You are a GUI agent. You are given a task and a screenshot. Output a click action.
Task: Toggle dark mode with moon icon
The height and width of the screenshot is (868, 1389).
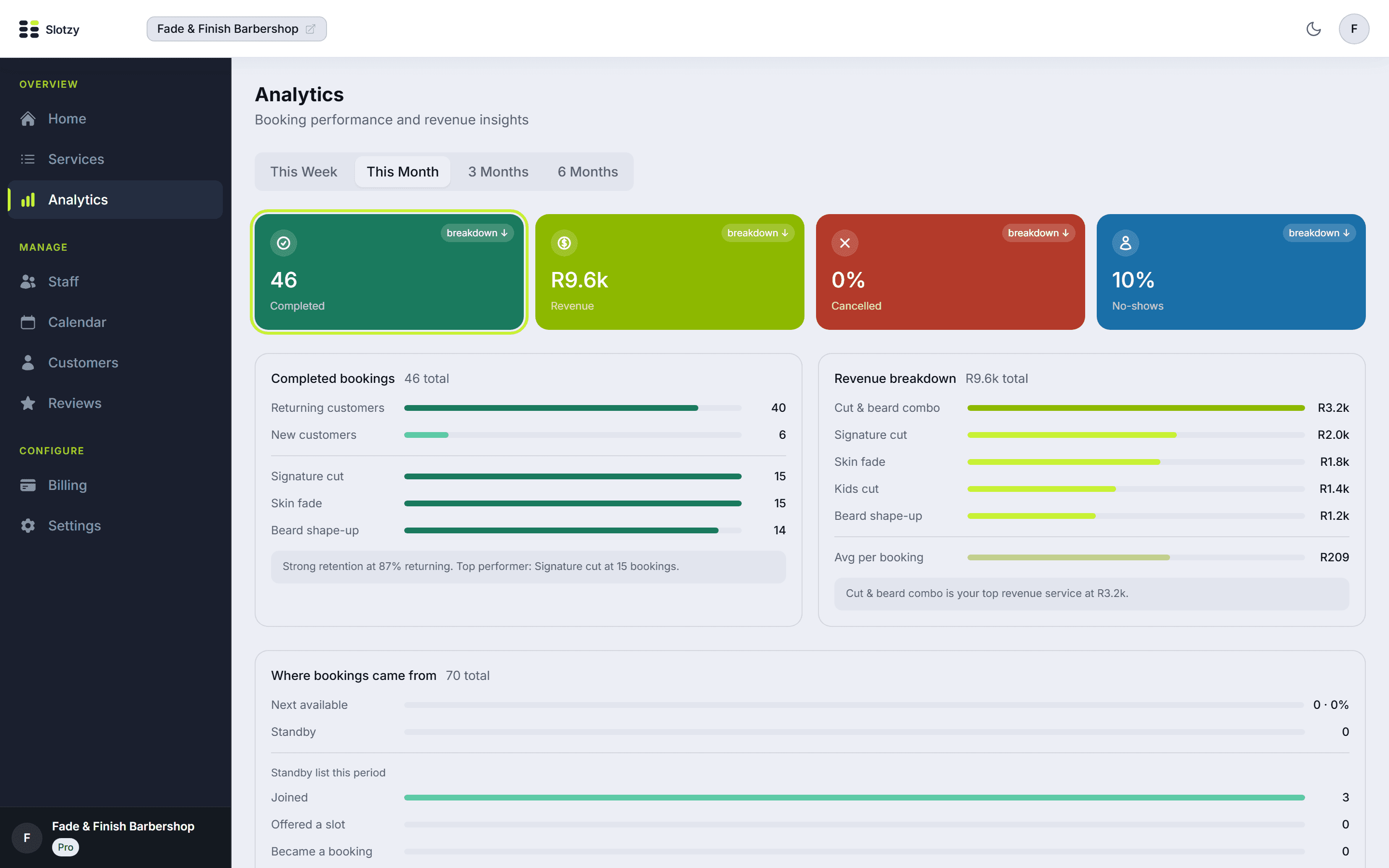(1313, 29)
